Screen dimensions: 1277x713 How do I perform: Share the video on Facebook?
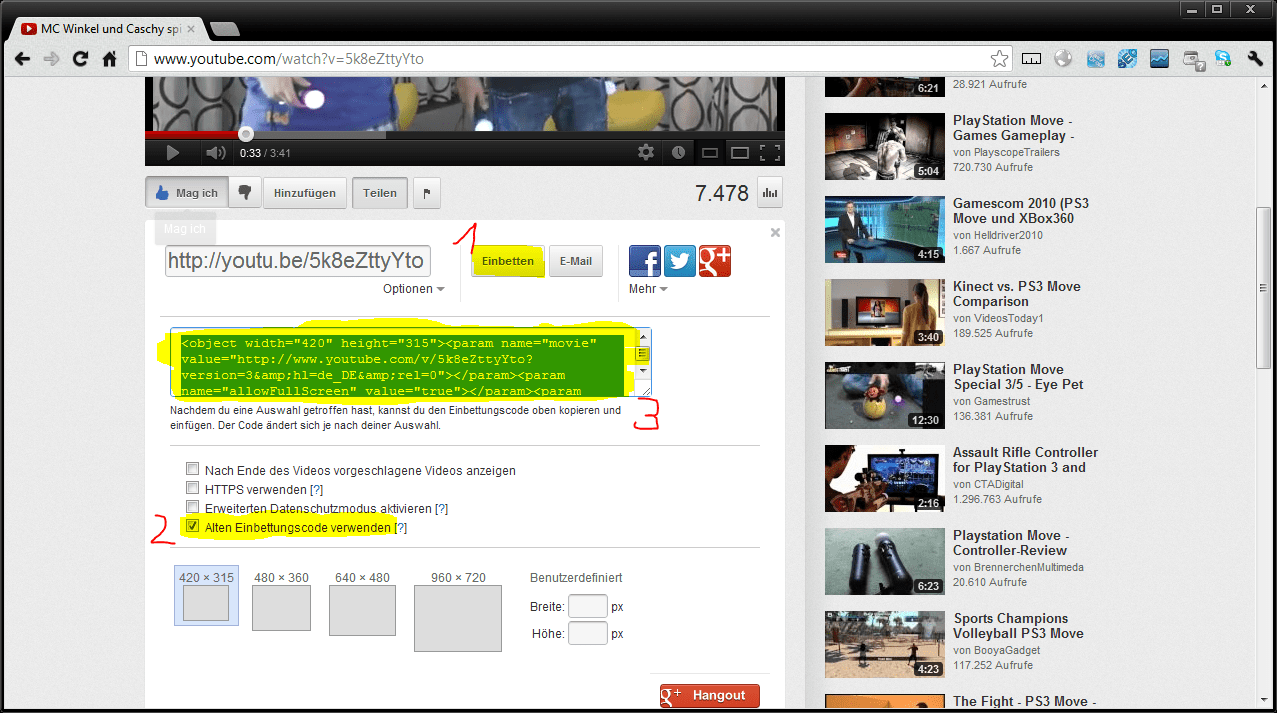pos(645,261)
